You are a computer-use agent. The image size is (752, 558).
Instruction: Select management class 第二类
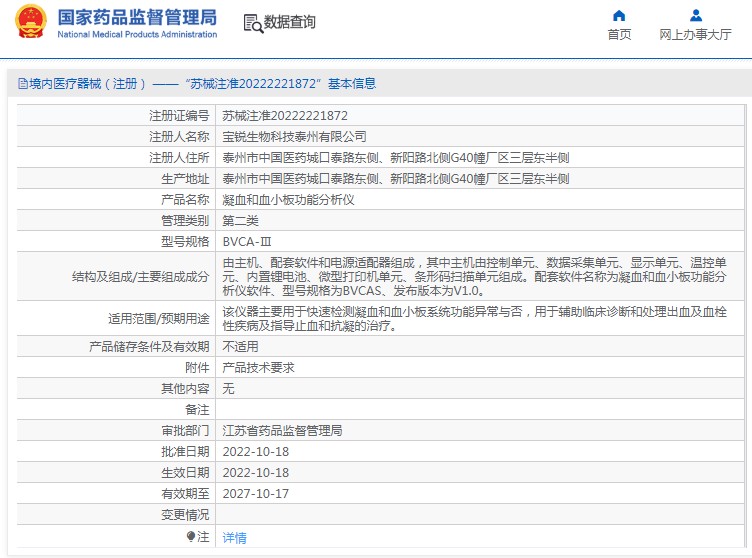(240, 221)
